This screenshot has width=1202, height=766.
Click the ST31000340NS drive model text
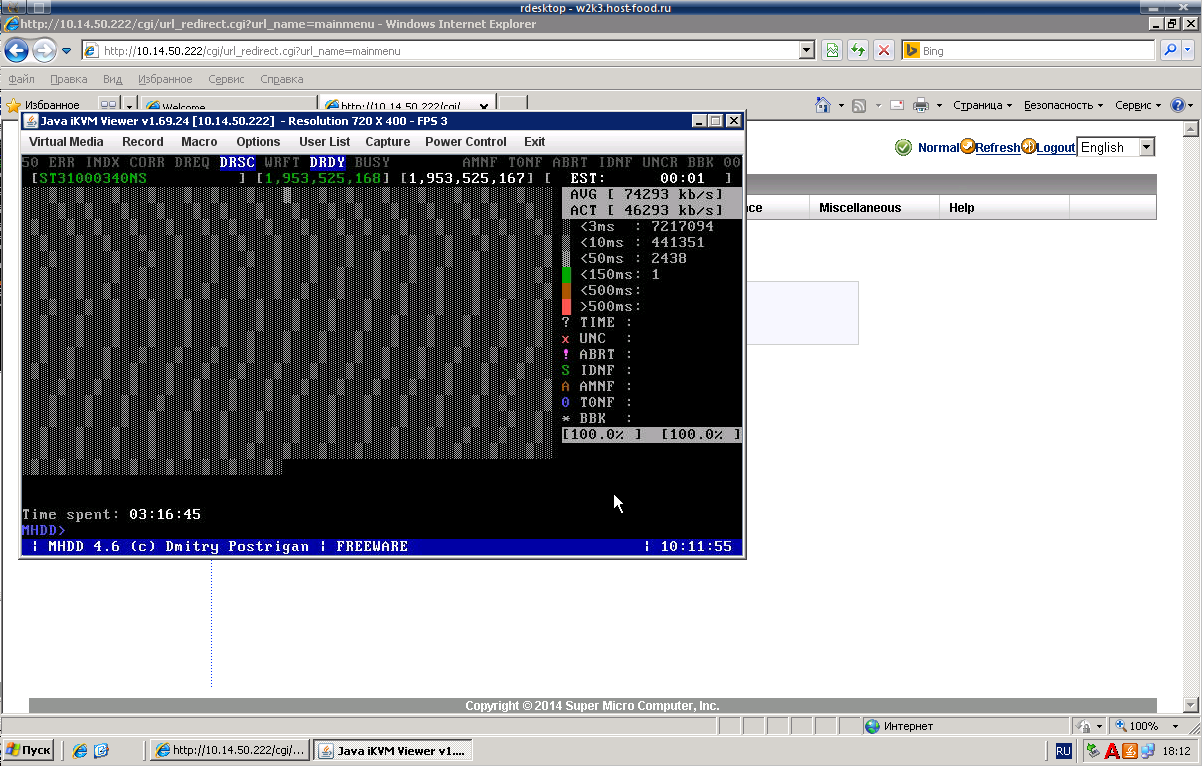(93, 178)
